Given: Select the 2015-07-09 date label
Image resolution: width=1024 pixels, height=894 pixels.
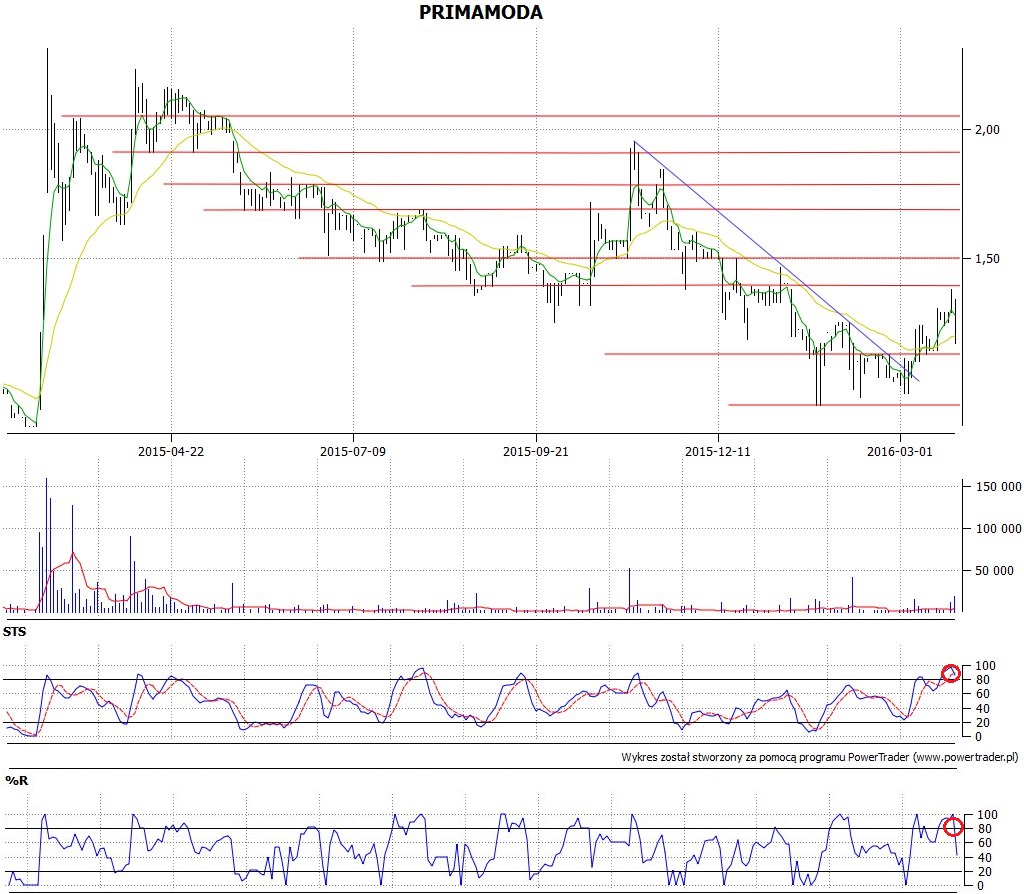Looking at the screenshot, I should [353, 451].
